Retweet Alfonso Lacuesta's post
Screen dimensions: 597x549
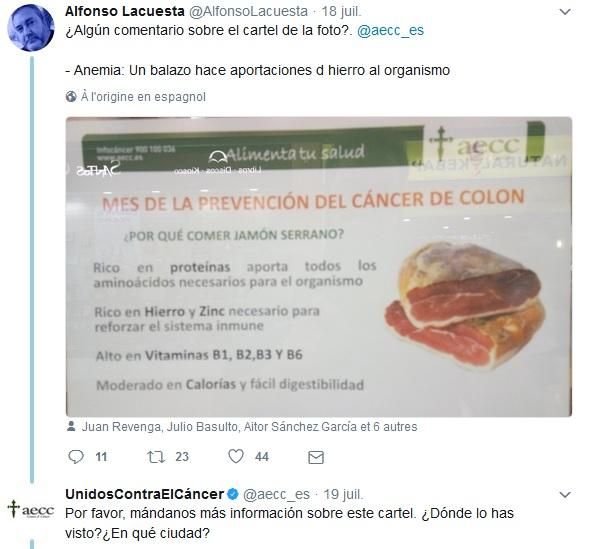(156, 457)
